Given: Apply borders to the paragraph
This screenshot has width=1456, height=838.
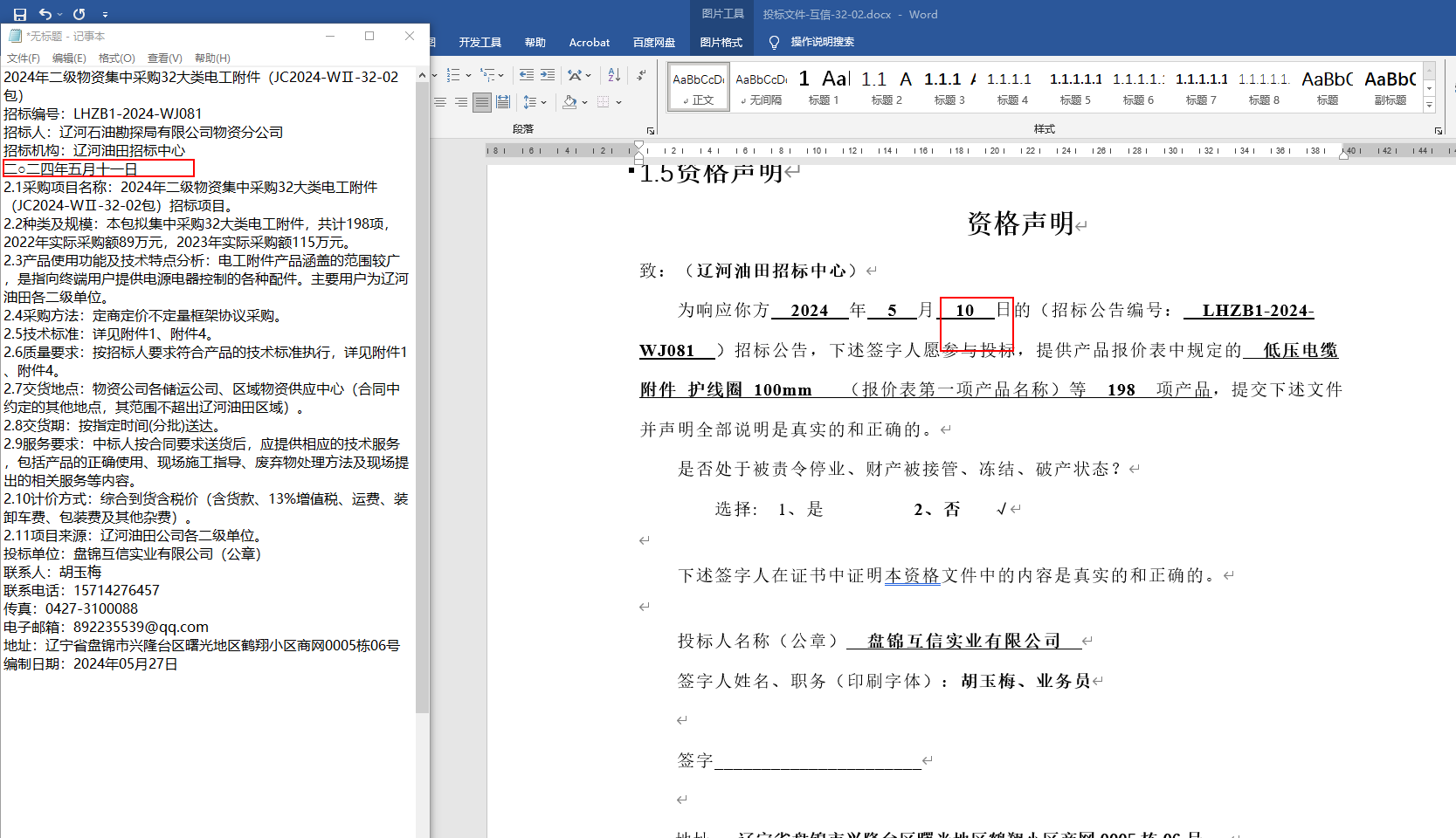Looking at the screenshot, I should (604, 102).
